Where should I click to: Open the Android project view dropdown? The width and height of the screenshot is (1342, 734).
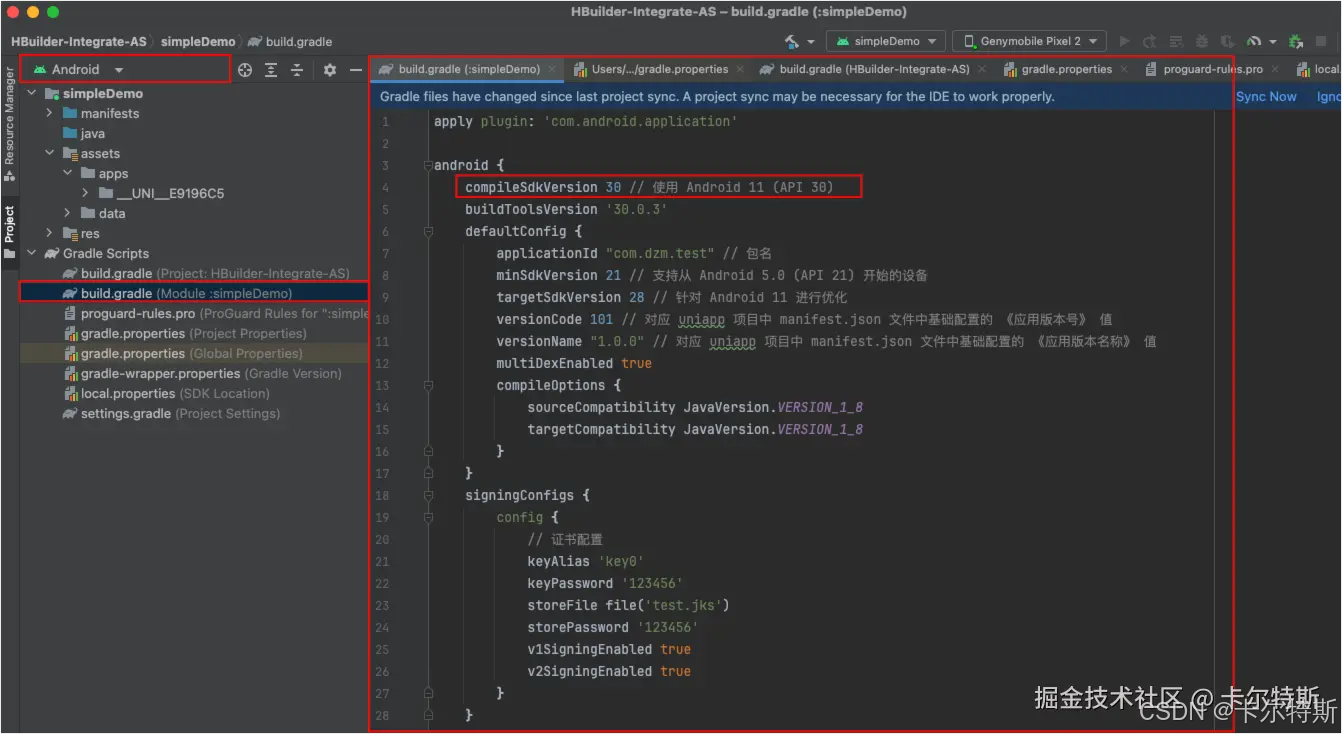(x=78, y=69)
